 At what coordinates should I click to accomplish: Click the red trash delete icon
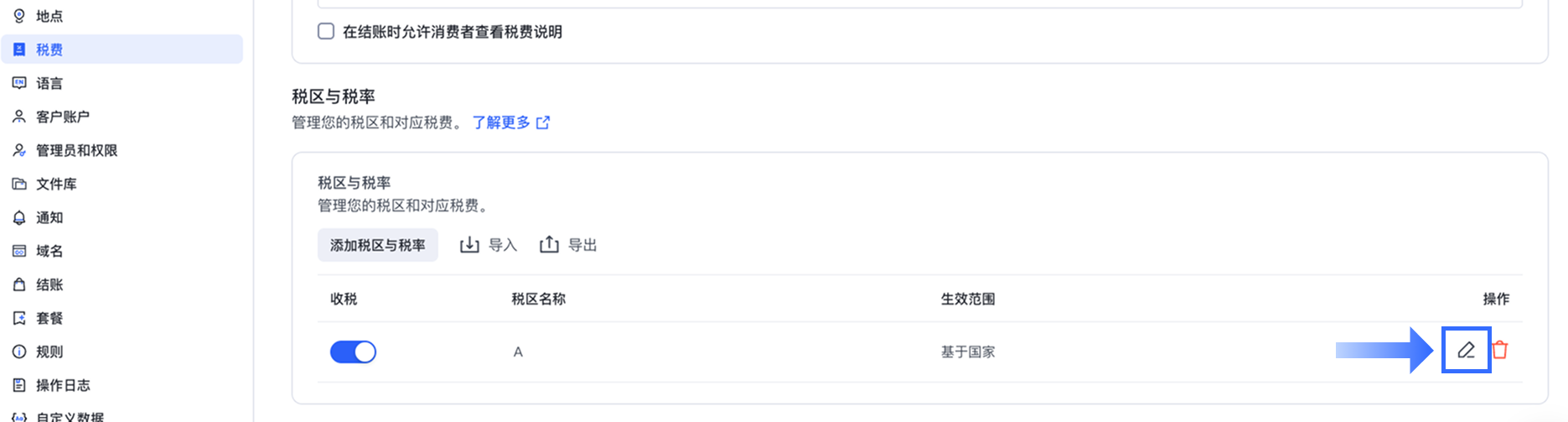click(1500, 351)
